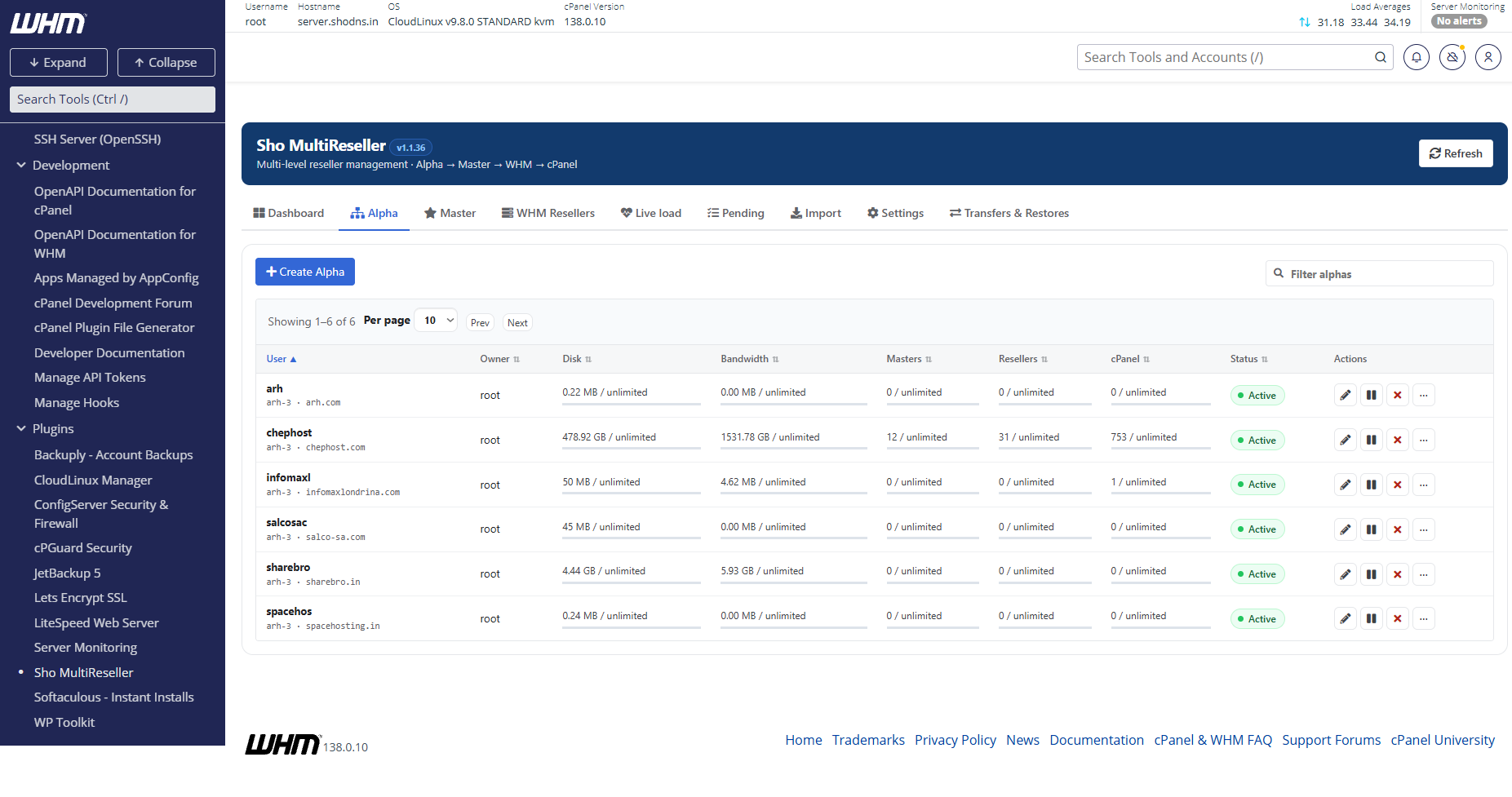Viewport: 1512px width, 797px height.
Task: Suspend the spacehos alpha using pause icon
Action: pos(1372,618)
